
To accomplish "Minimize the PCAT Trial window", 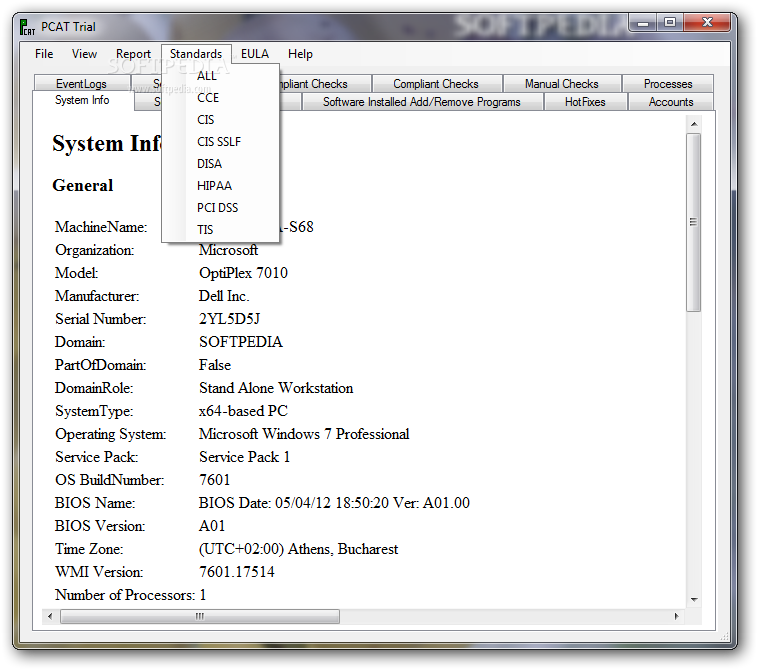I will click(x=643, y=23).
